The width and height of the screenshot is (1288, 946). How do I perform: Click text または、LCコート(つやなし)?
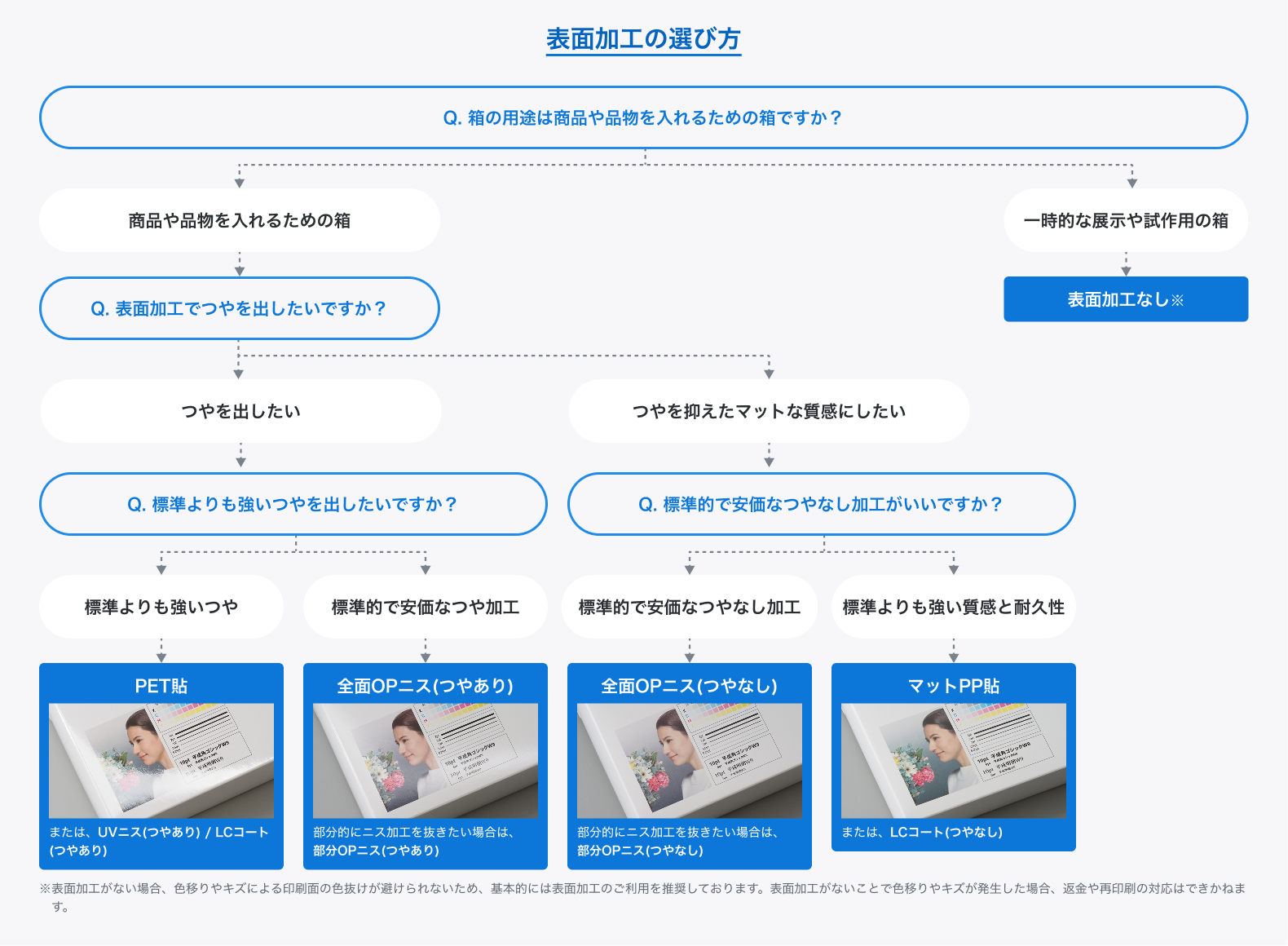tap(922, 832)
